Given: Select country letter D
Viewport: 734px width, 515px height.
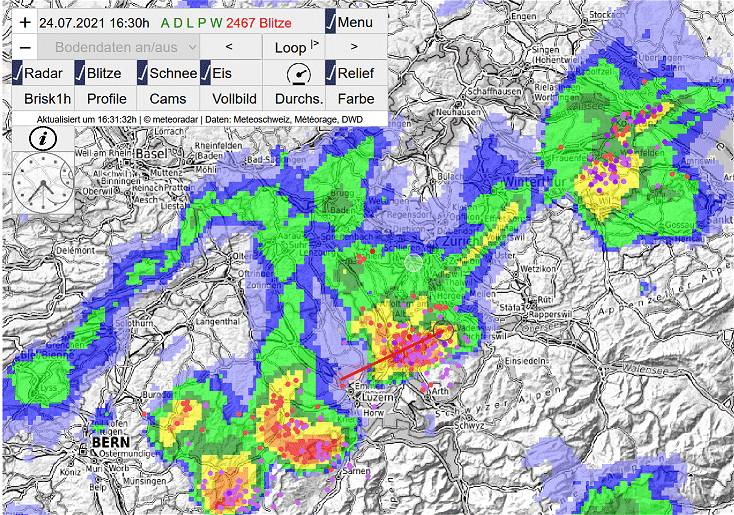Looking at the screenshot, I should pyautogui.click(x=178, y=23).
